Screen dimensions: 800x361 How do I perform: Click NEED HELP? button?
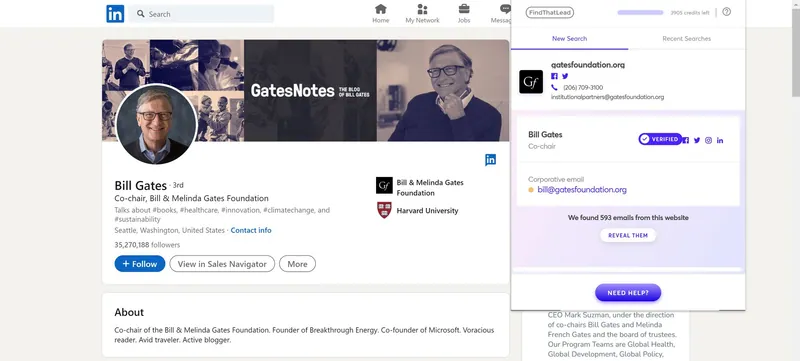(628, 293)
